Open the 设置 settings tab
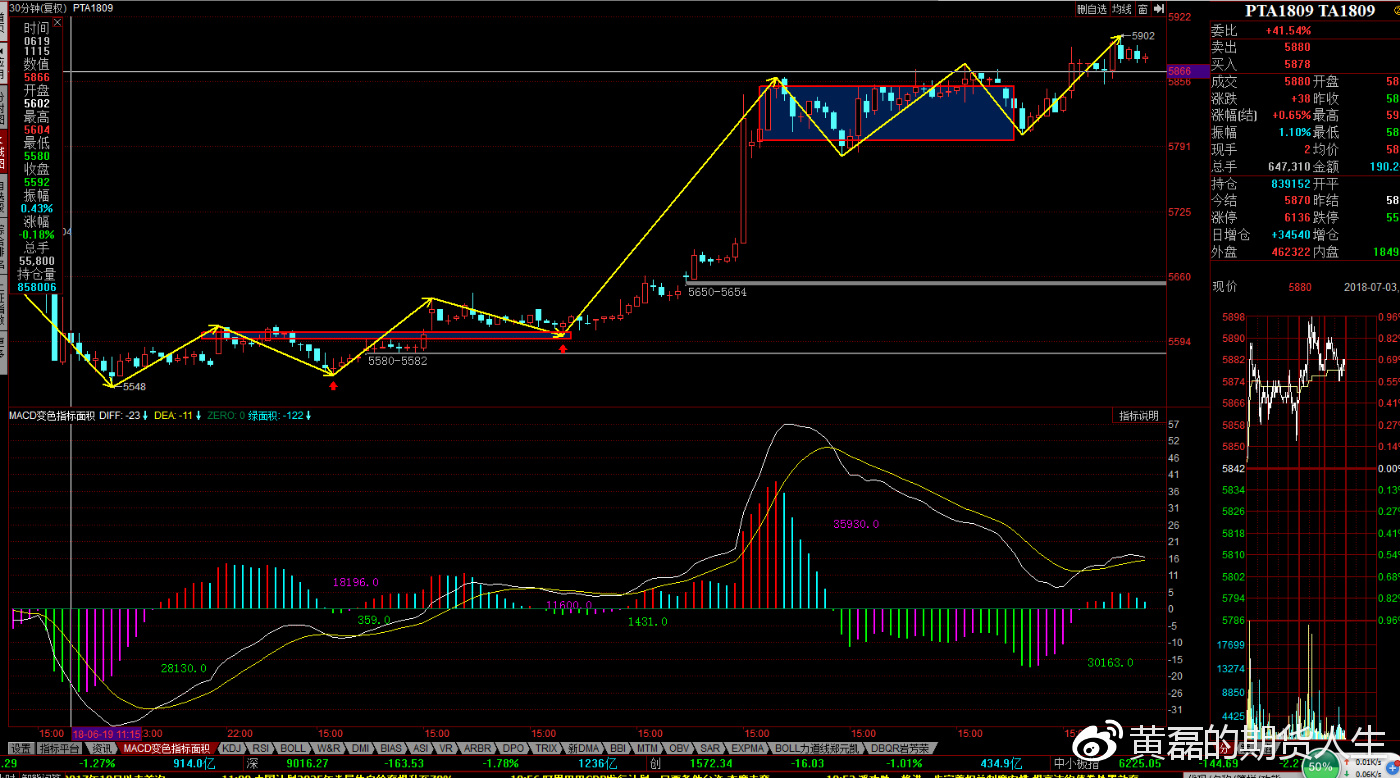 tap(20, 748)
